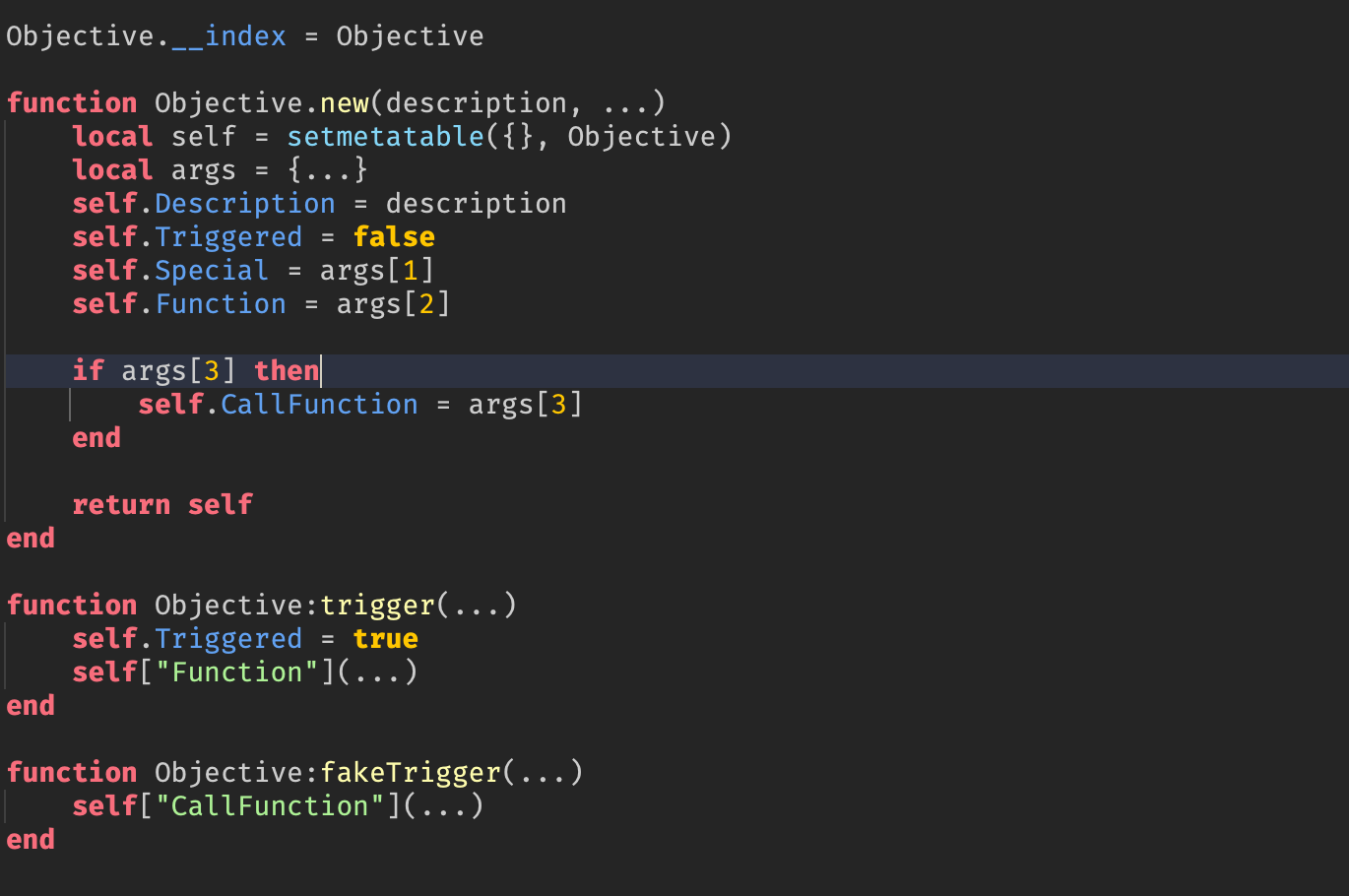Click the "CallFunction" string literal
Viewport: 1349px width, 896px height.
point(270,806)
